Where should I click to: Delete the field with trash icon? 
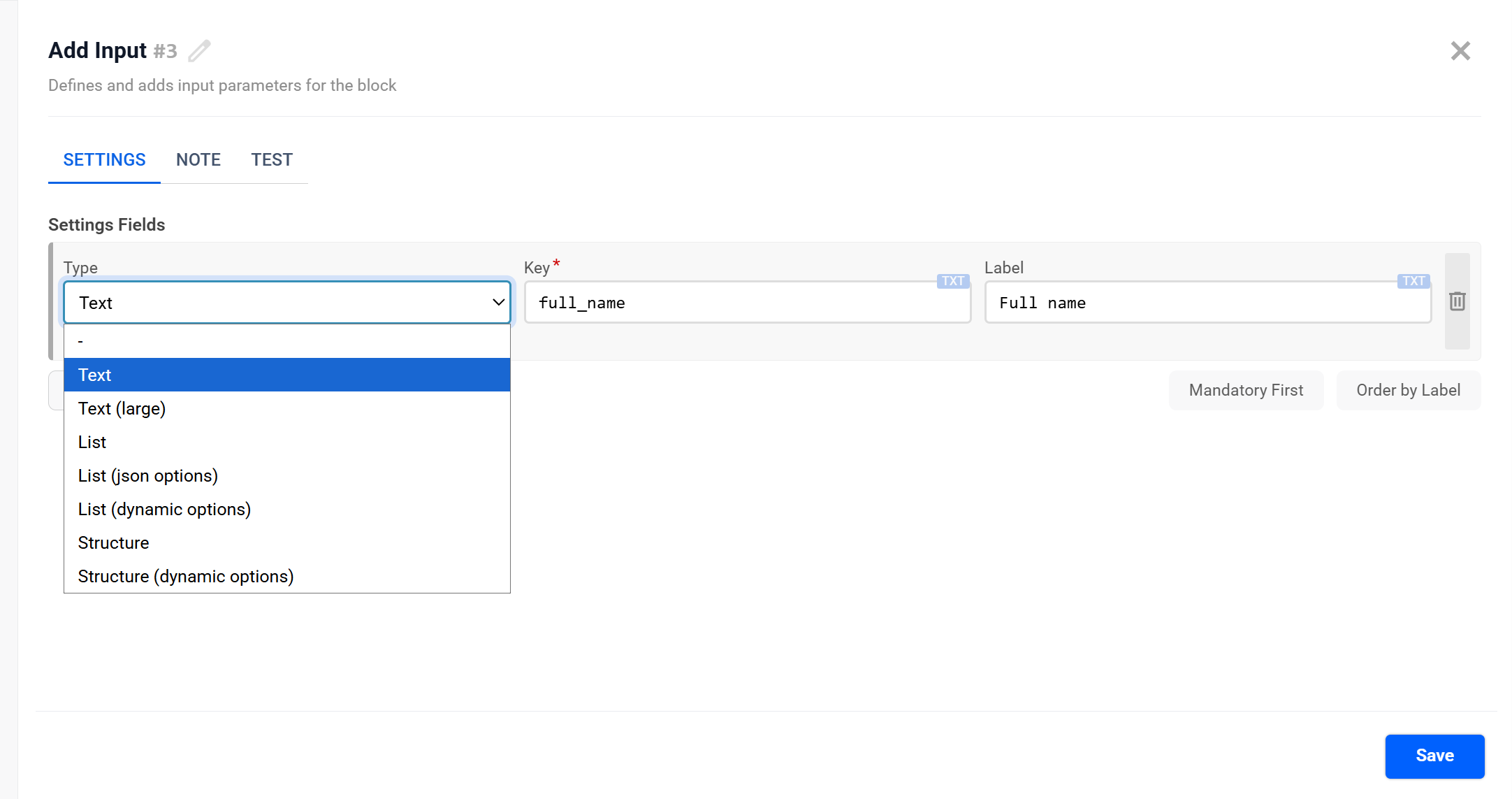click(1457, 301)
